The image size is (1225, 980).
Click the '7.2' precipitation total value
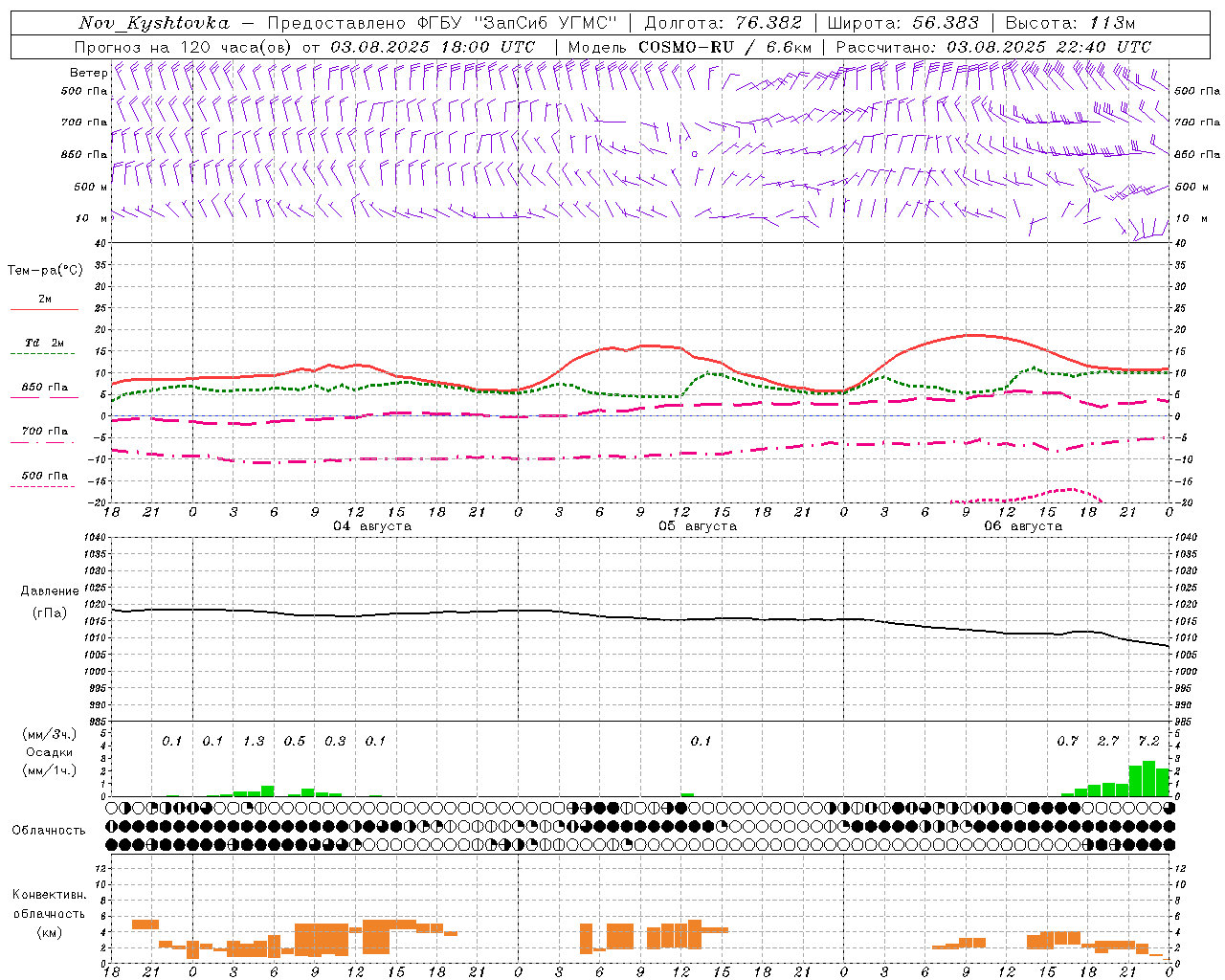pos(1148,741)
